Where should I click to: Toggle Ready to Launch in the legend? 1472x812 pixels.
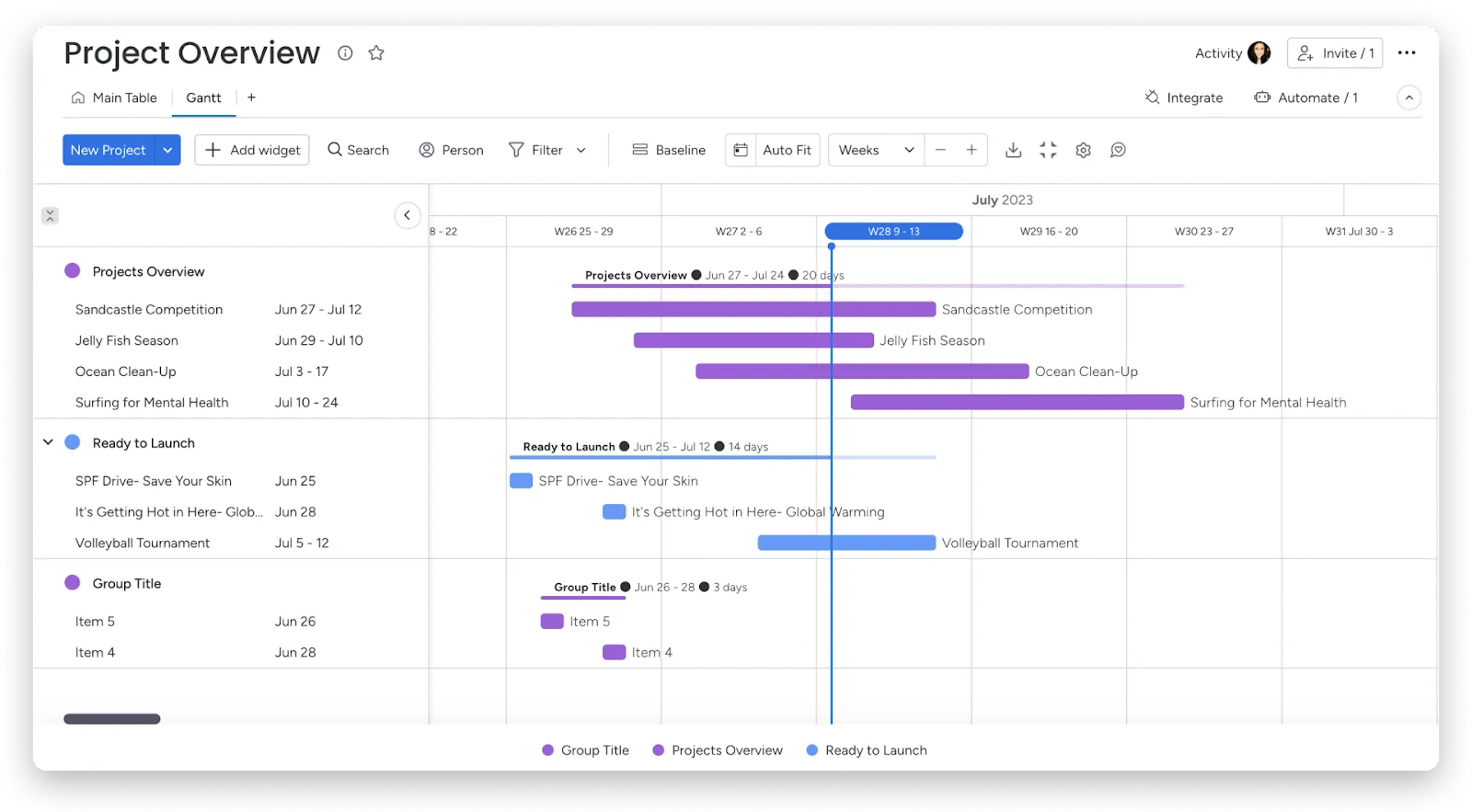pos(866,750)
